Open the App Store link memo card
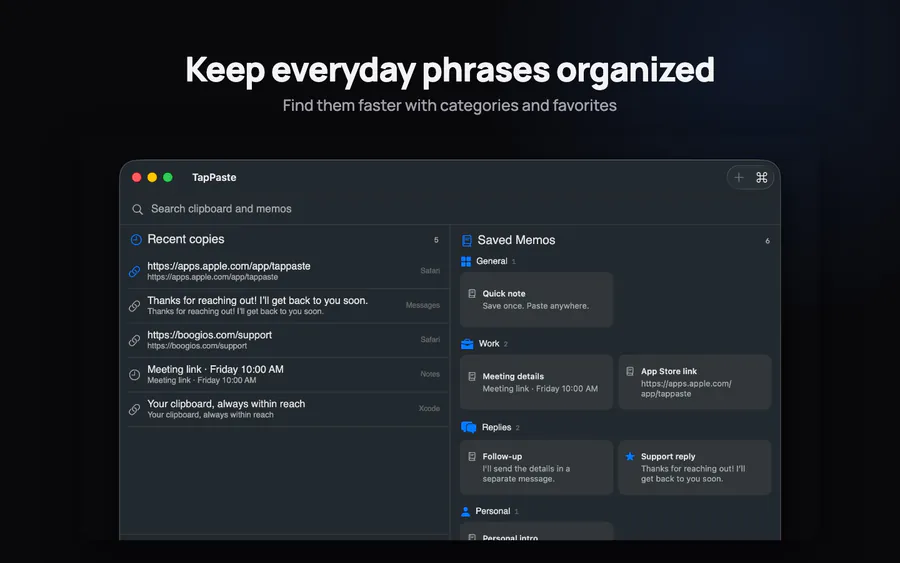 (x=695, y=382)
